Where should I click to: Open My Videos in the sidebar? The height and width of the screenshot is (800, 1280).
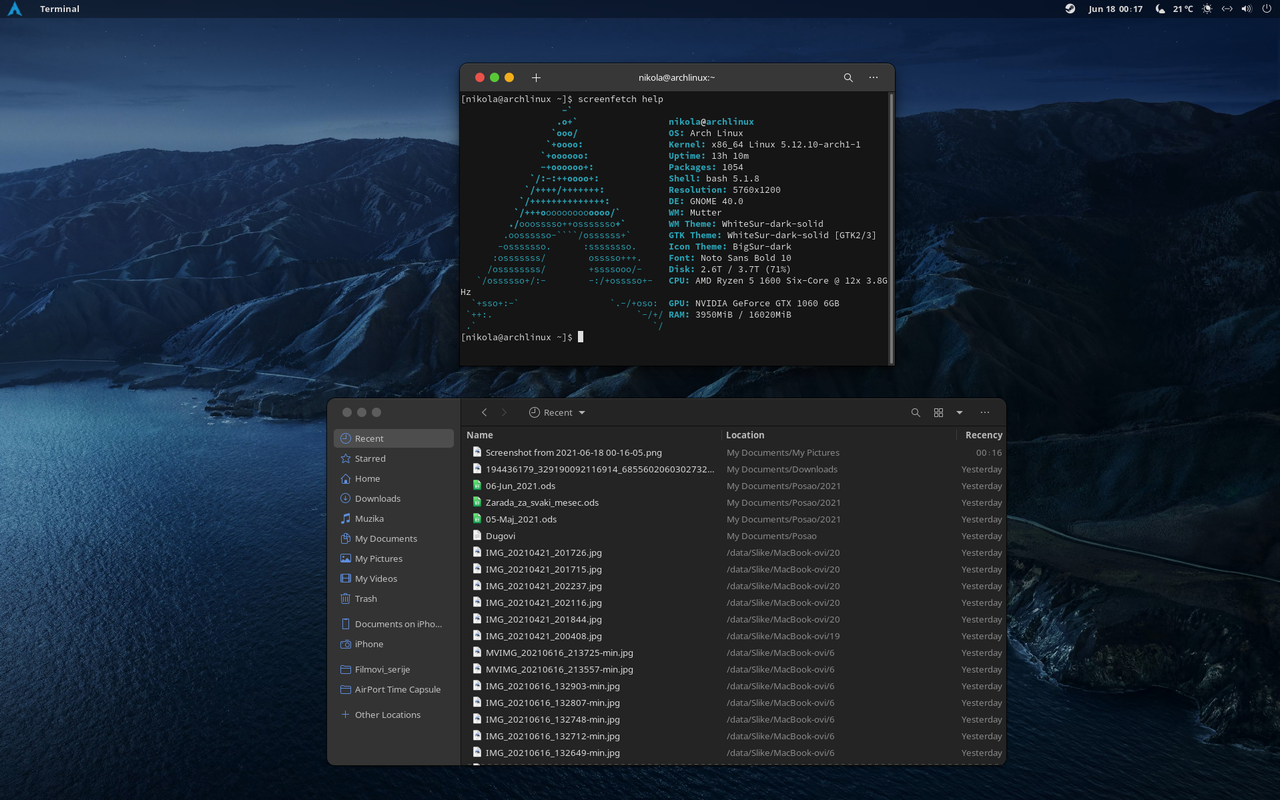[394, 578]
